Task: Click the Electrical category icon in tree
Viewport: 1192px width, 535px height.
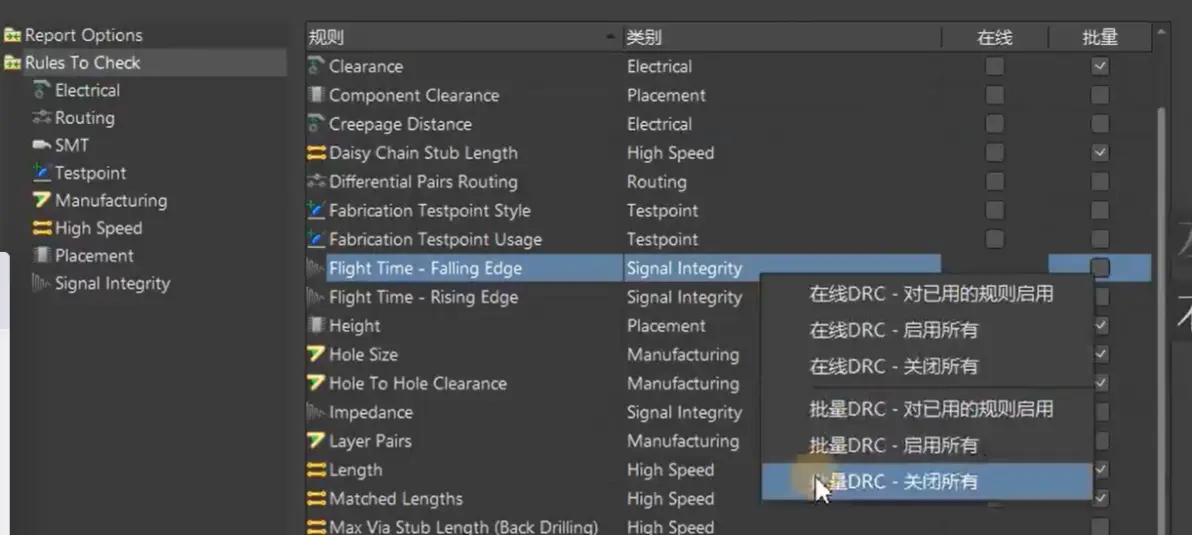Action: point(42,90)
